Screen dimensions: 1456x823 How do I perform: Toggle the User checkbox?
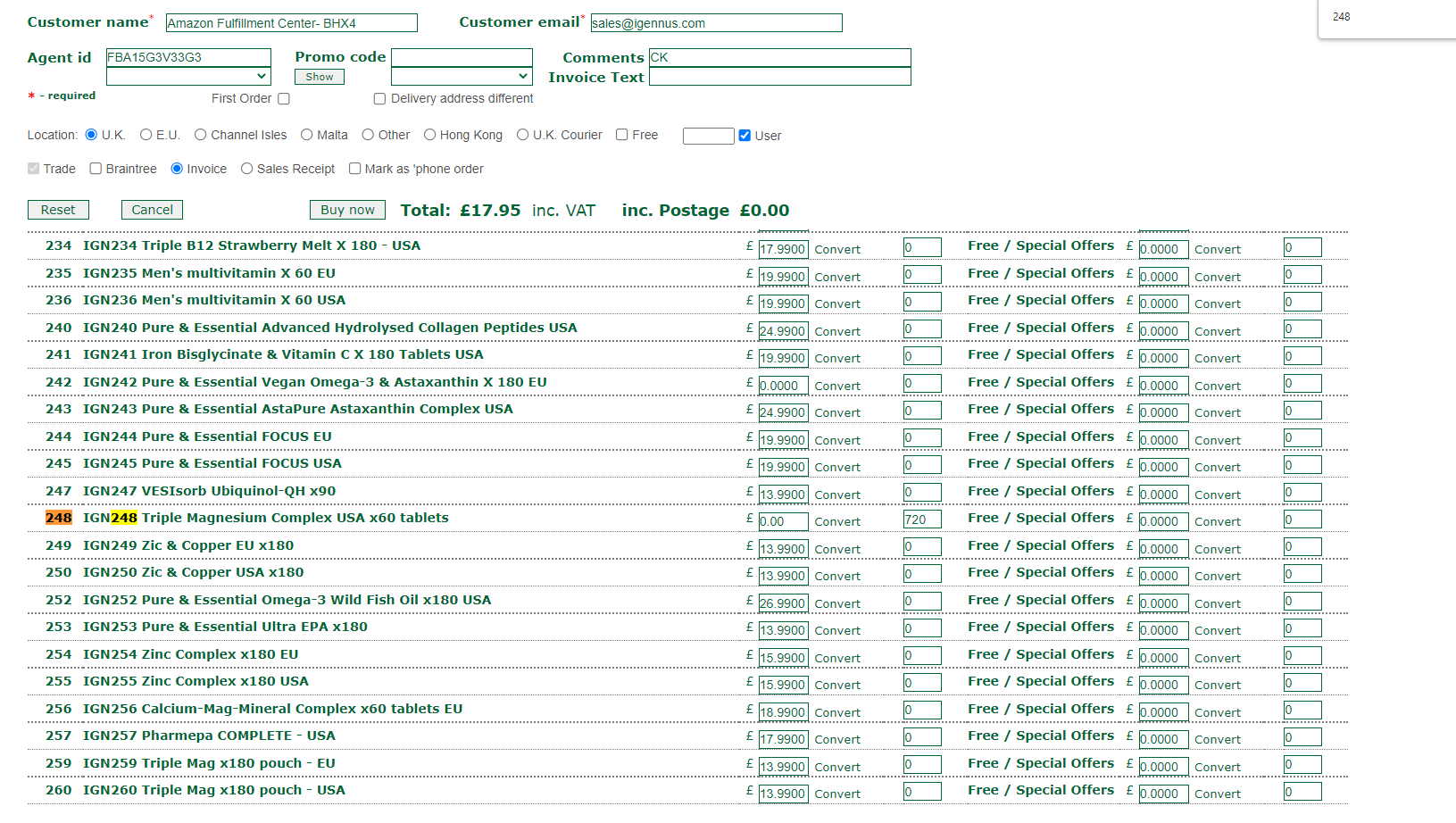click(x=745, y=136)
